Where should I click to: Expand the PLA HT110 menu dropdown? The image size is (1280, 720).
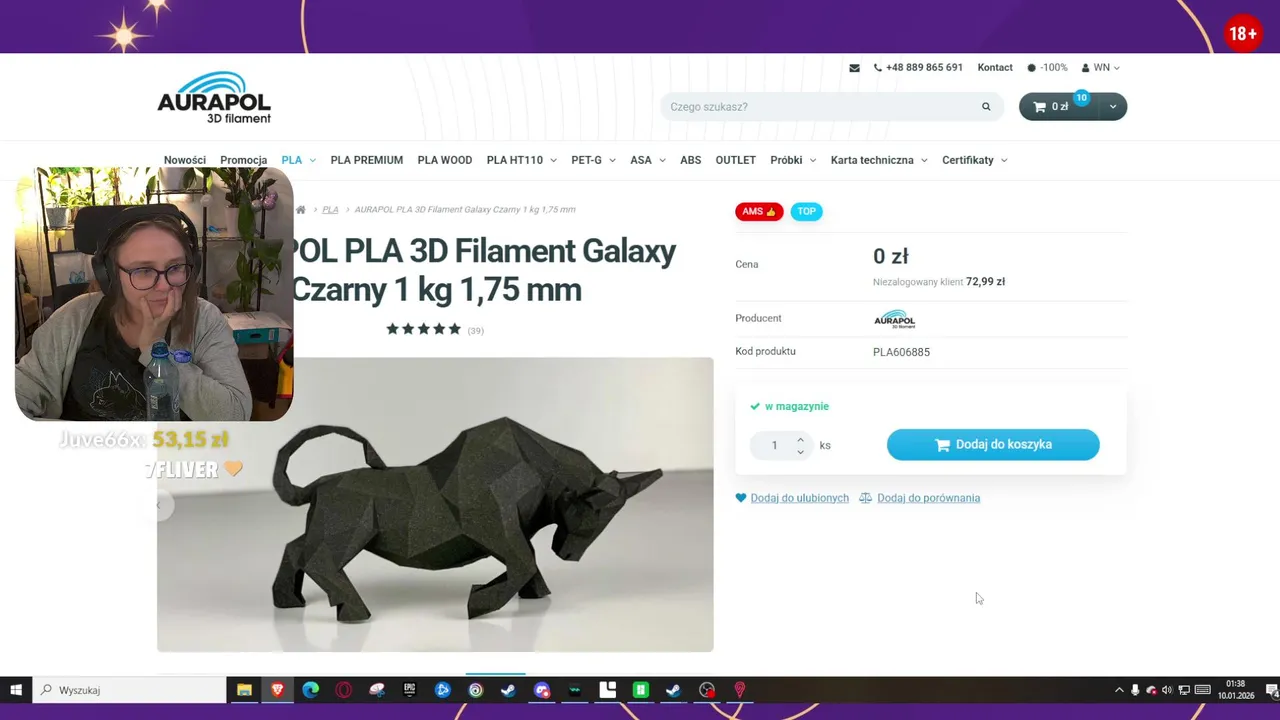[552, 160]
